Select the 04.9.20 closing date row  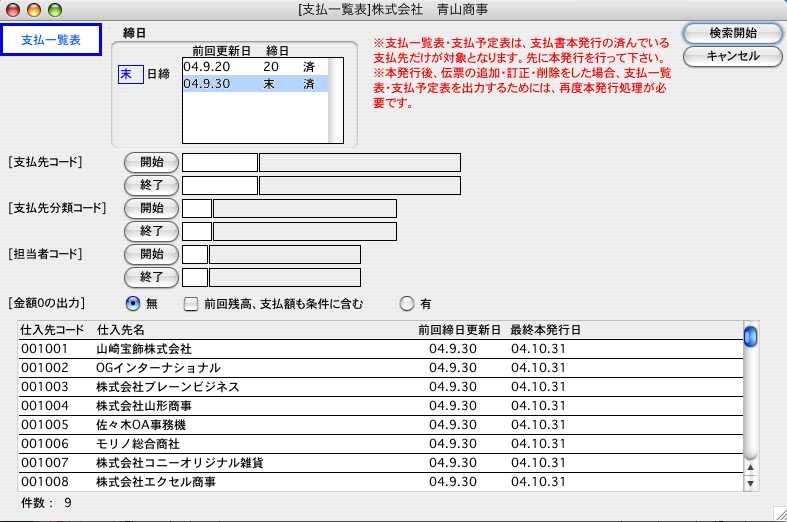click(255, 66)
